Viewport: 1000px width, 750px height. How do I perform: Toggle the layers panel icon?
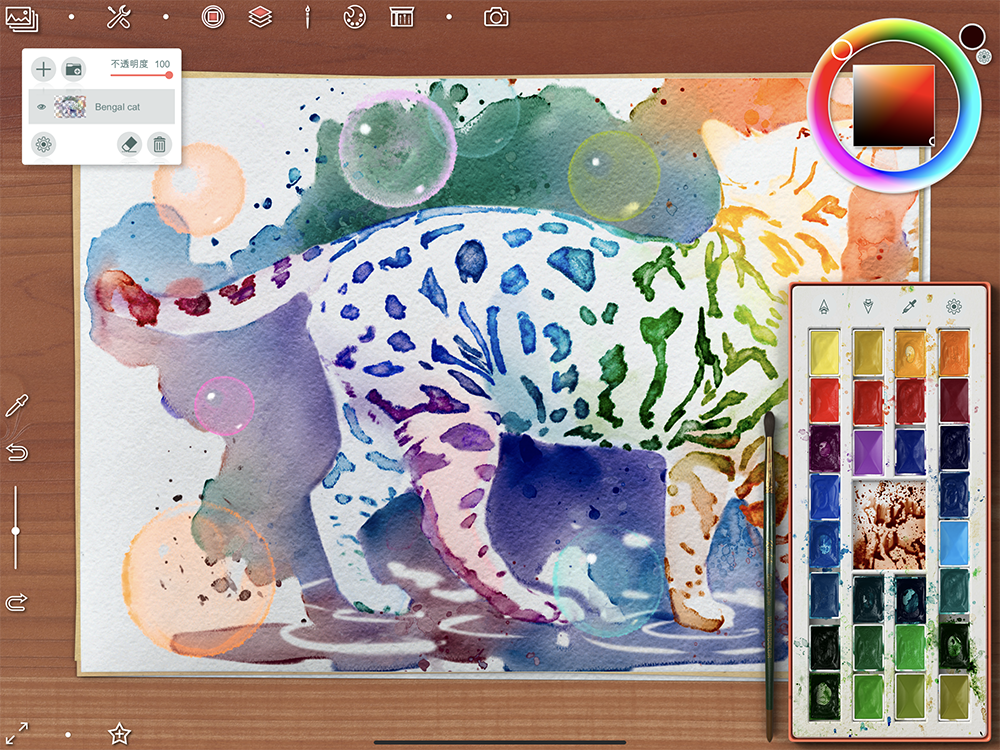(x=261, y=17)
